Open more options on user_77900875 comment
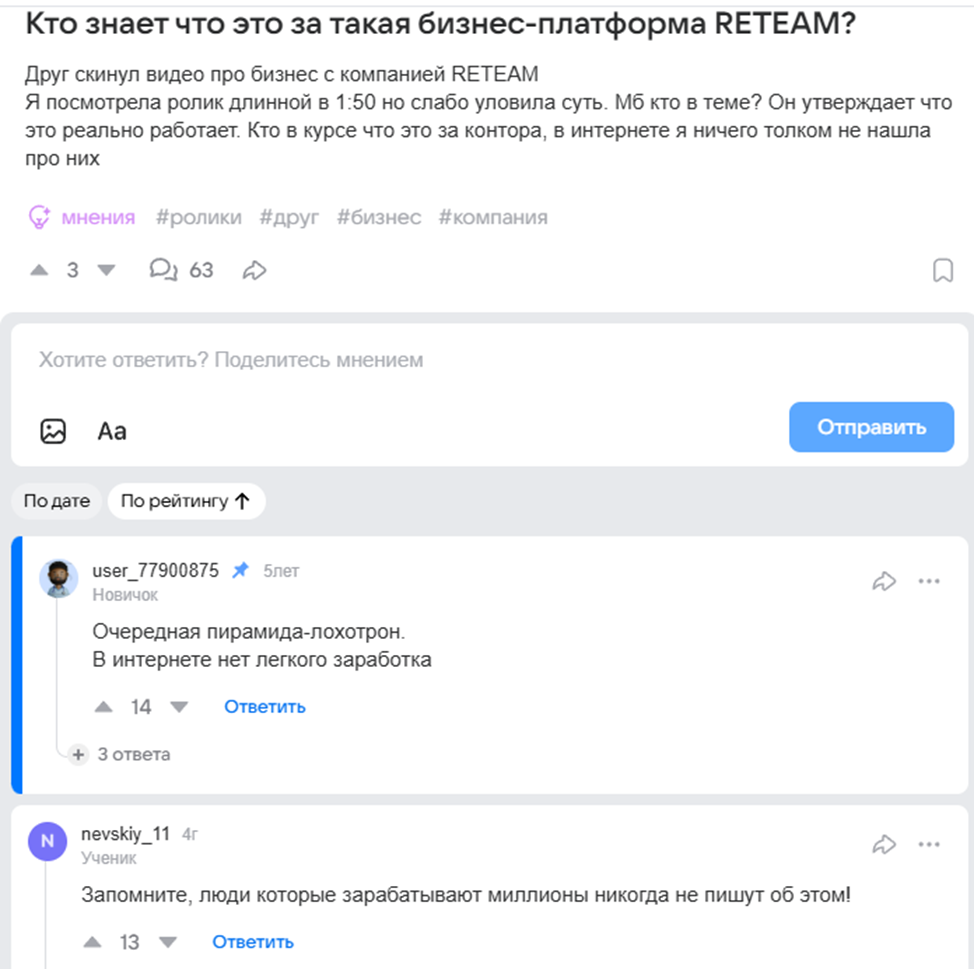The height and width of the screenshot is (969, 974). tap(929, 581)
